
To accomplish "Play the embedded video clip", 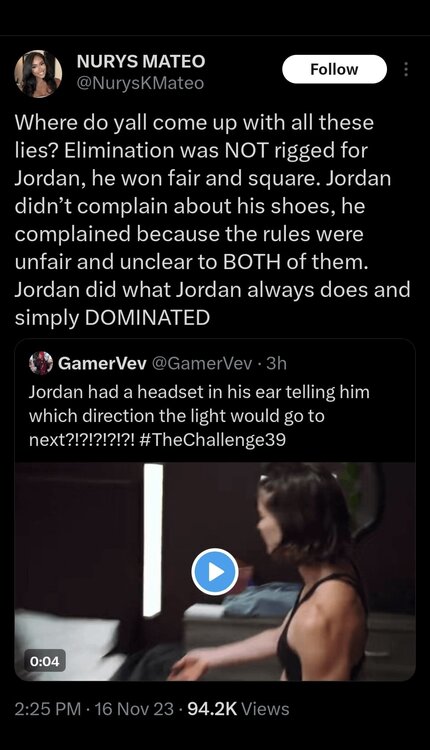I will [215, 572].
